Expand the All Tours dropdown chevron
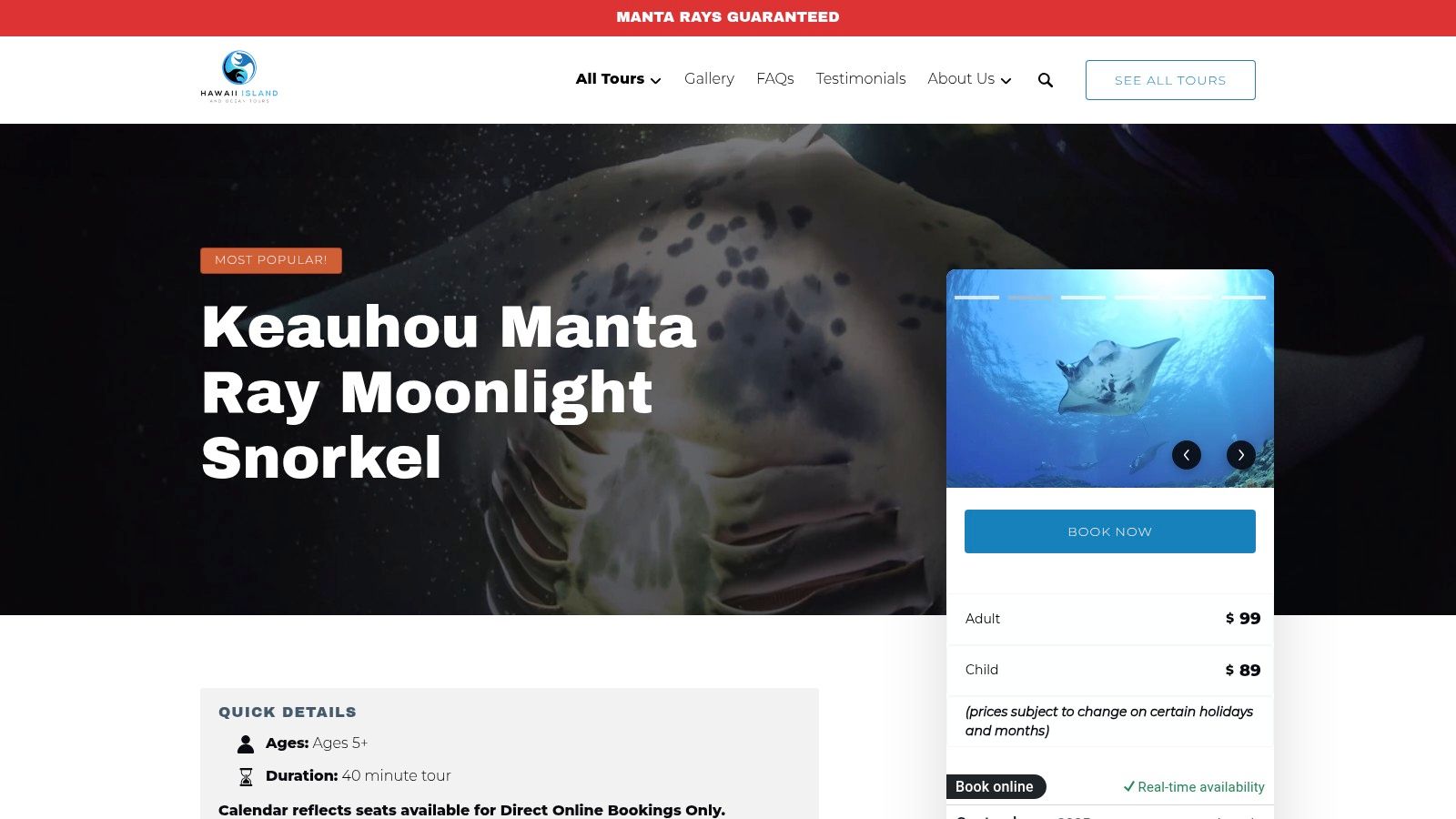Image resolution: width=1456 pixels, height=819 pixels. tap(655, 81)
